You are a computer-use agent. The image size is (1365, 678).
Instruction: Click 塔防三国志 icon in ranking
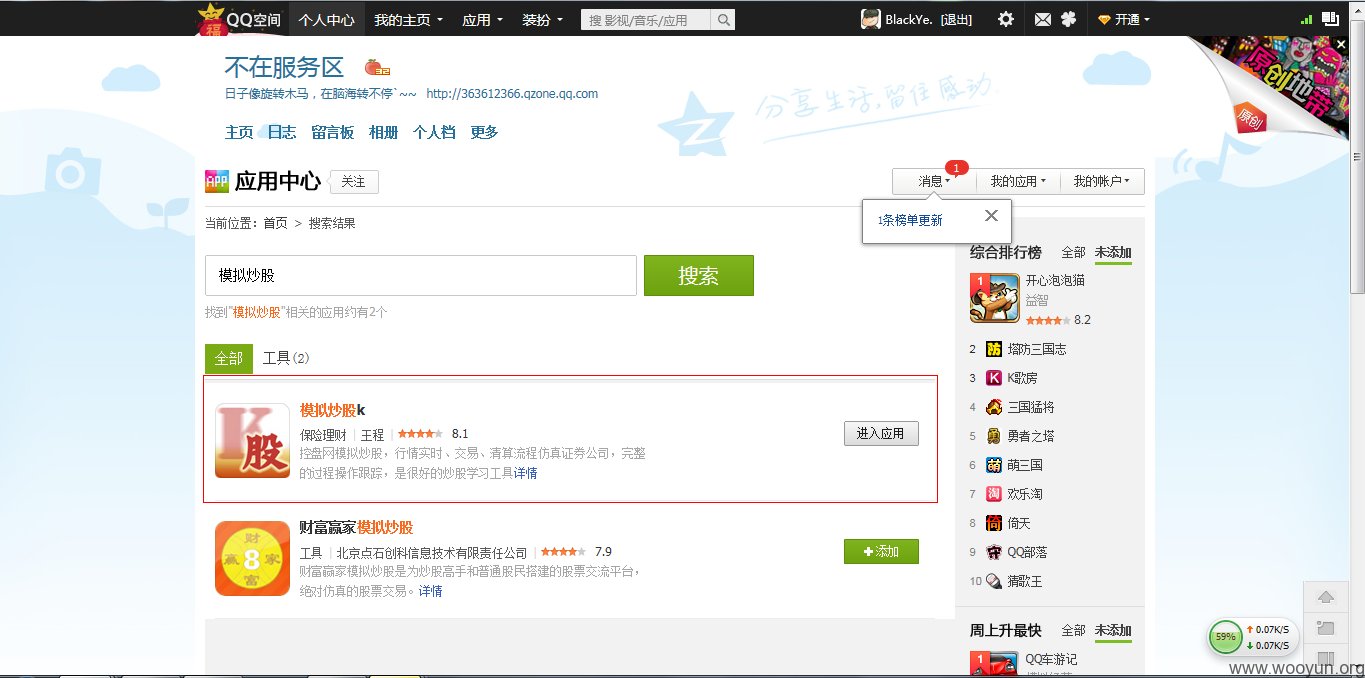click(x=994, y=349)
